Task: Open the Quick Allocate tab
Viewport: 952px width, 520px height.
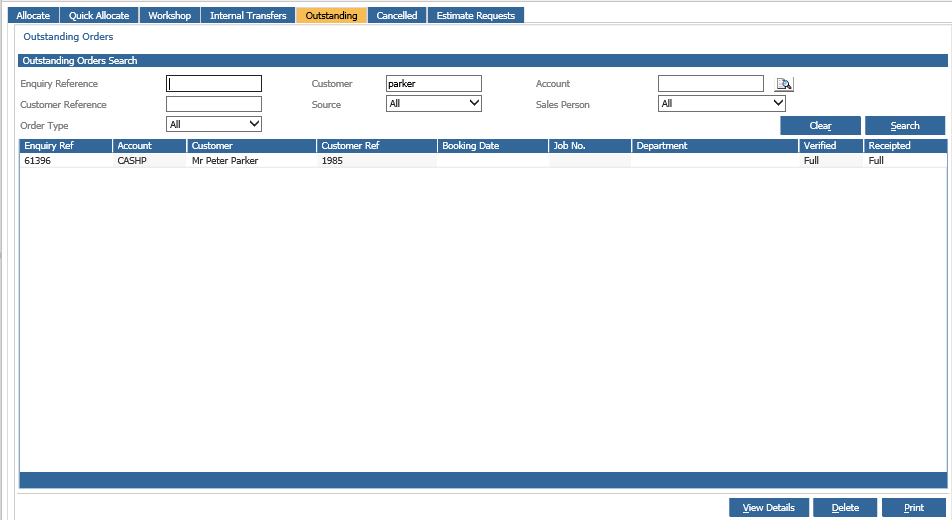Action: [x=99, y=15]
